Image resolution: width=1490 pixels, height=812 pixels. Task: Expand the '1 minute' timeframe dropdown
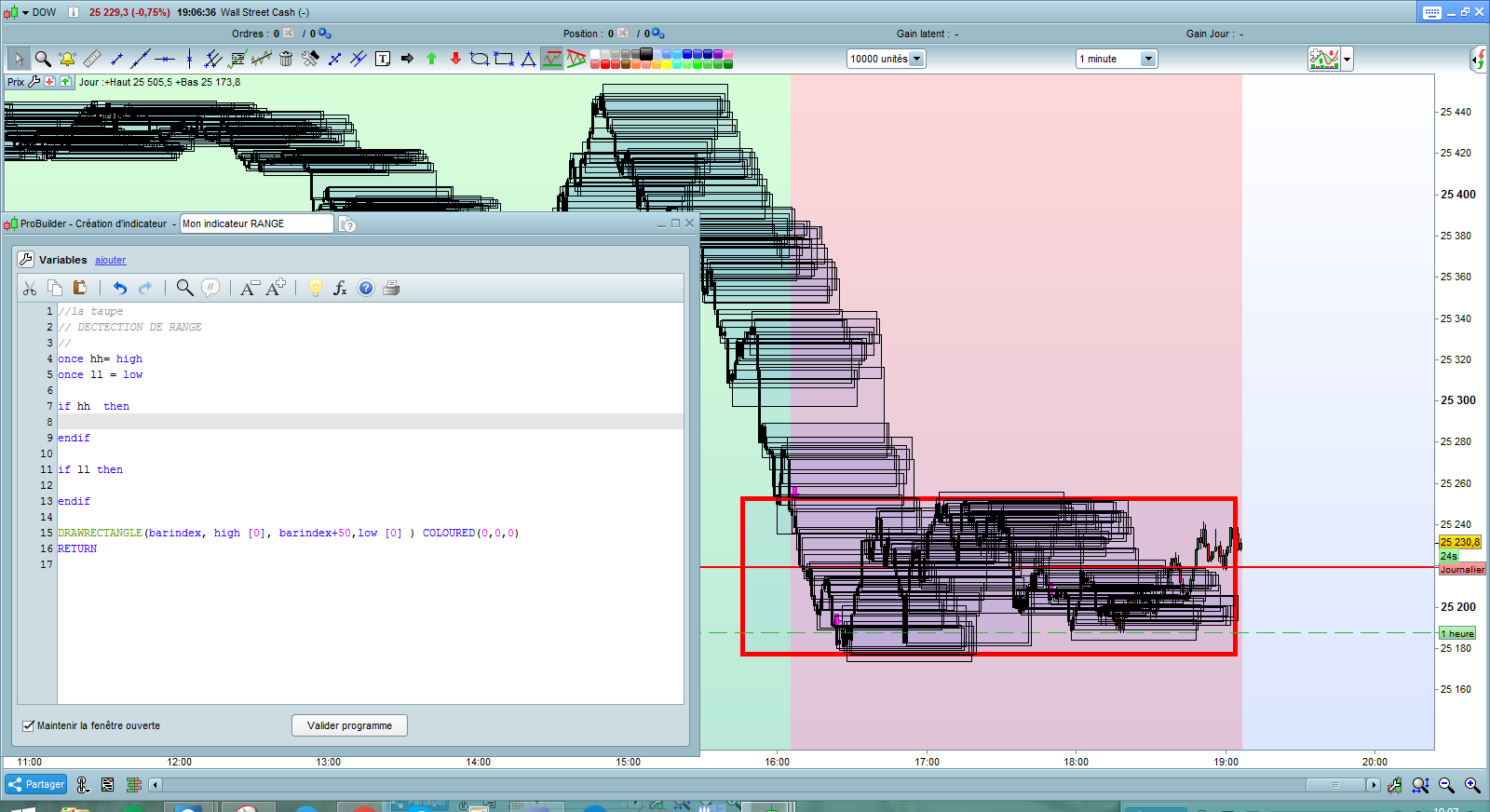pos(1148,59)
